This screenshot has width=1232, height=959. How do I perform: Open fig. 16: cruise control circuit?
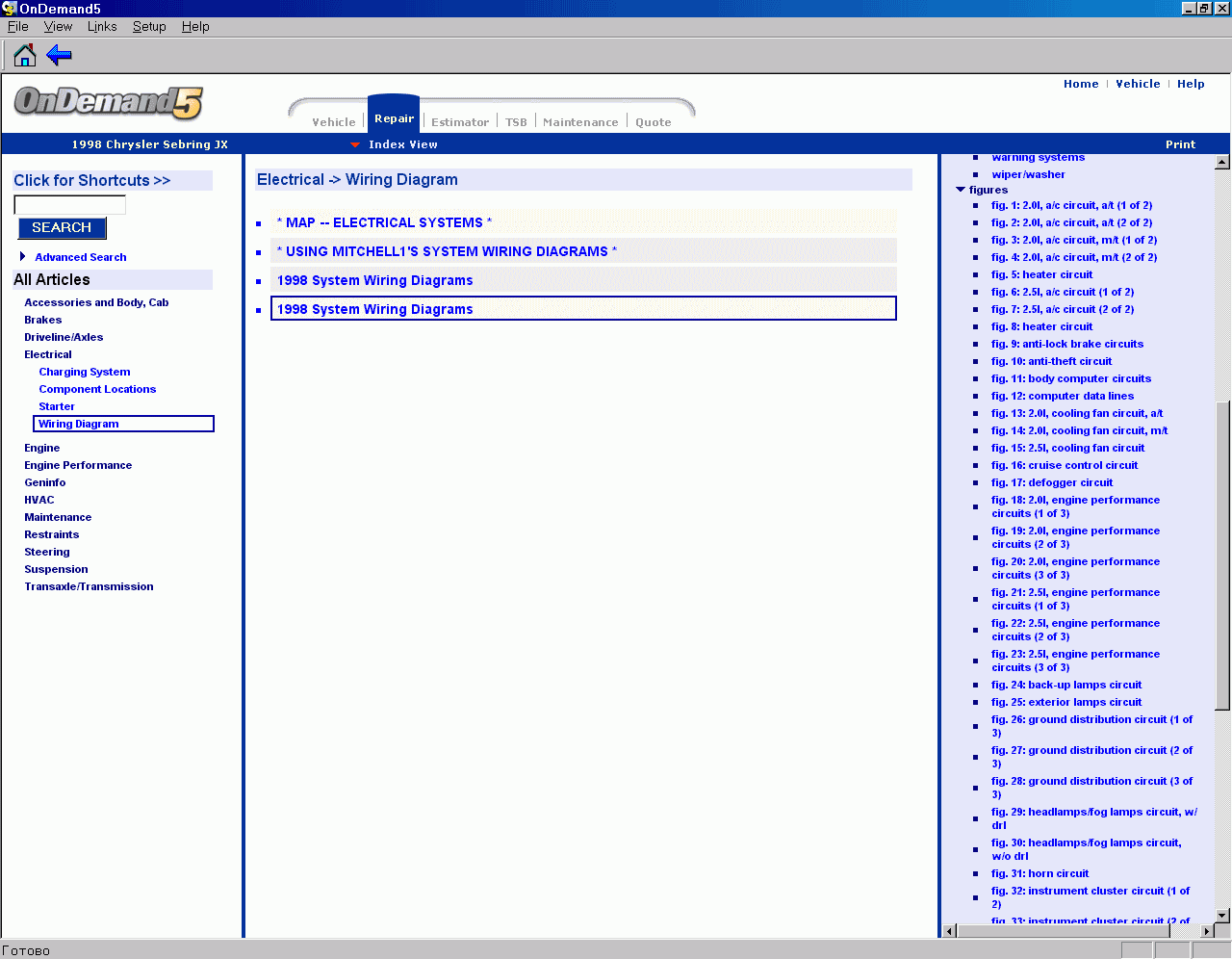pos(1065,465)
